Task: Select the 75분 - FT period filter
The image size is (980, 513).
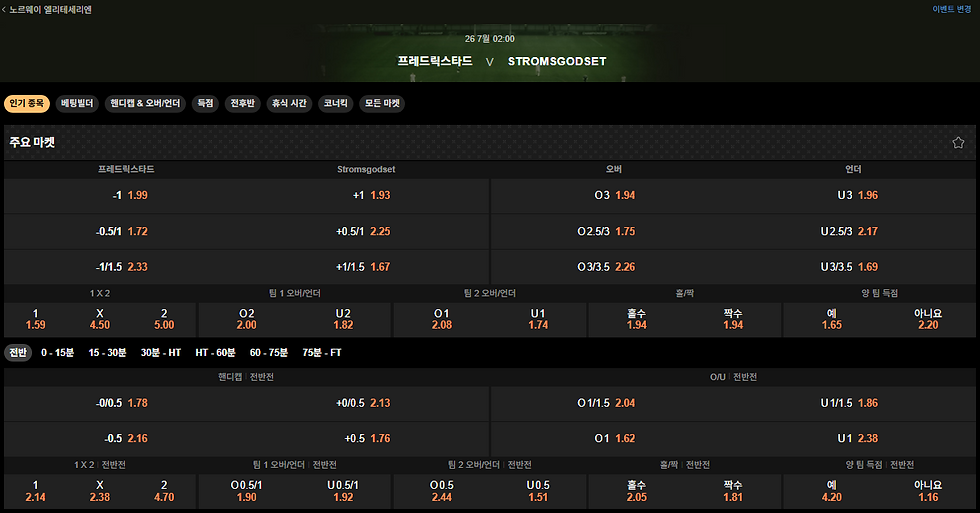Action: coord(322,352)
